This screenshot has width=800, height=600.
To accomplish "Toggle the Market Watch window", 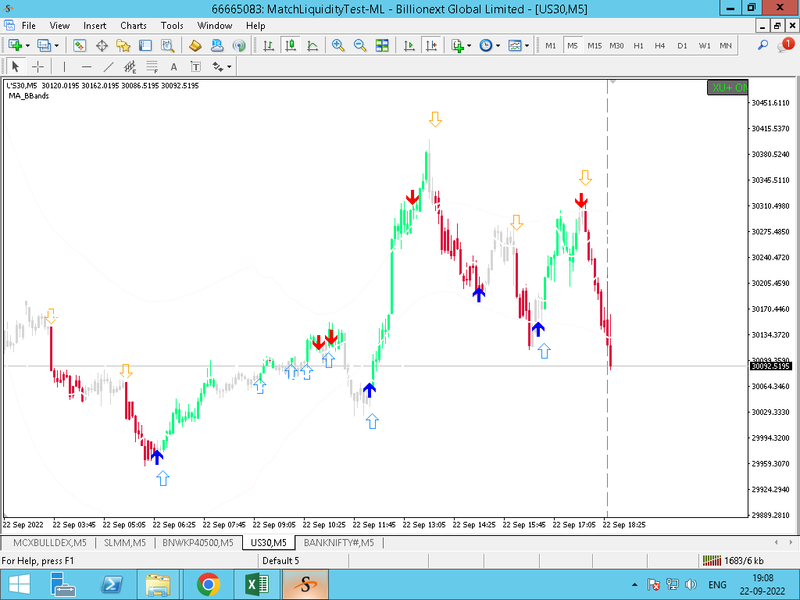I will coord(79,45).
